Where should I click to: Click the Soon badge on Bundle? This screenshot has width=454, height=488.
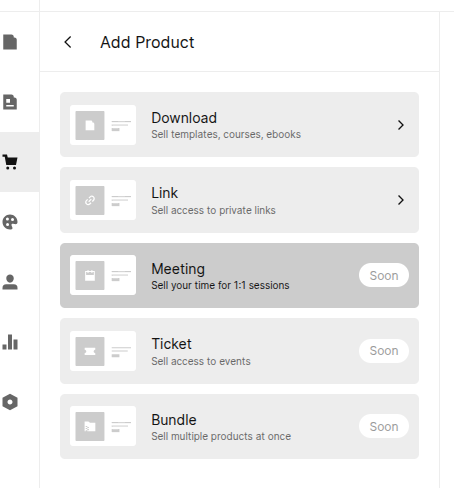[x=384, y=426]
